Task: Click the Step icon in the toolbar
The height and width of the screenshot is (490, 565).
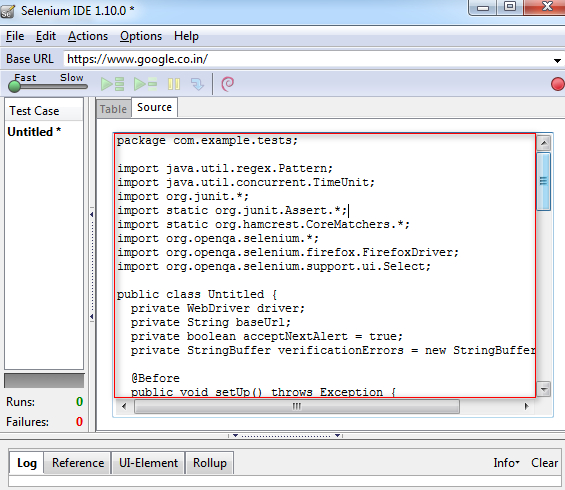Action: (197, 84)
